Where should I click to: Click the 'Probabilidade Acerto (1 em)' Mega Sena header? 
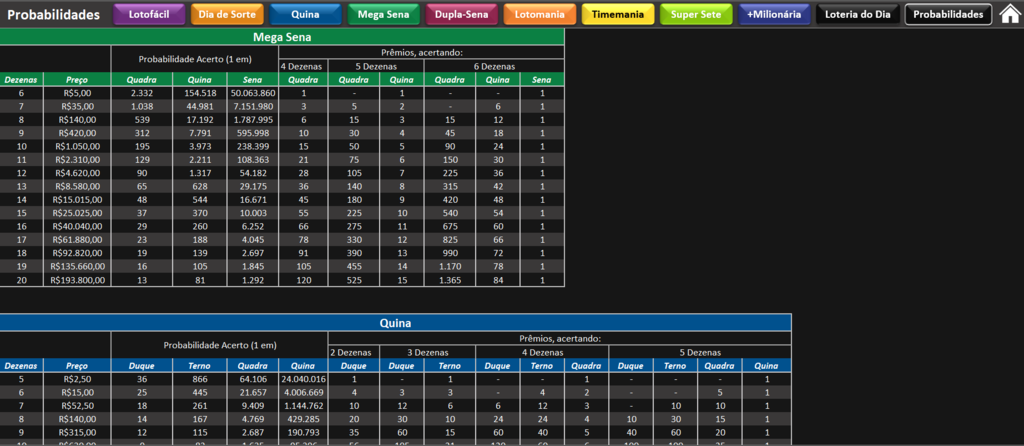coord(195,59)
